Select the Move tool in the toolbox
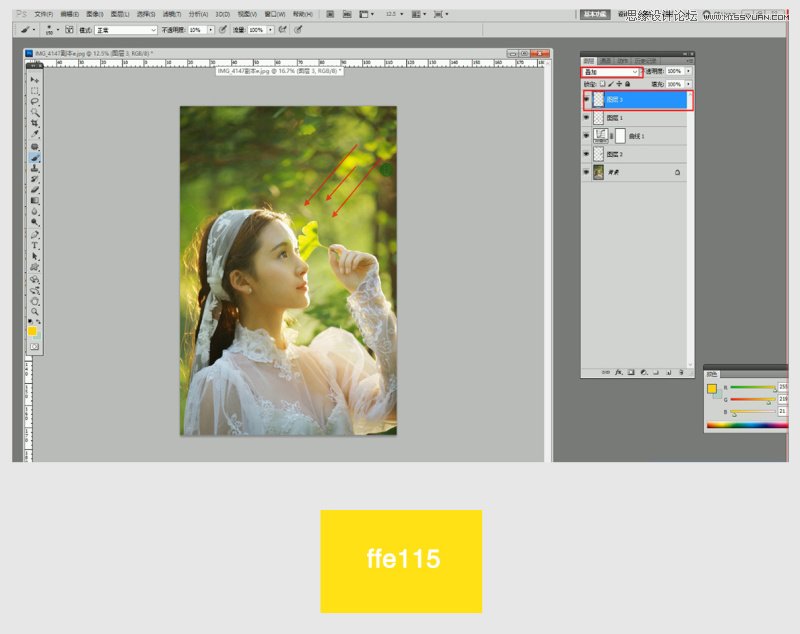 pyautogui.click(x=35, y=80)
